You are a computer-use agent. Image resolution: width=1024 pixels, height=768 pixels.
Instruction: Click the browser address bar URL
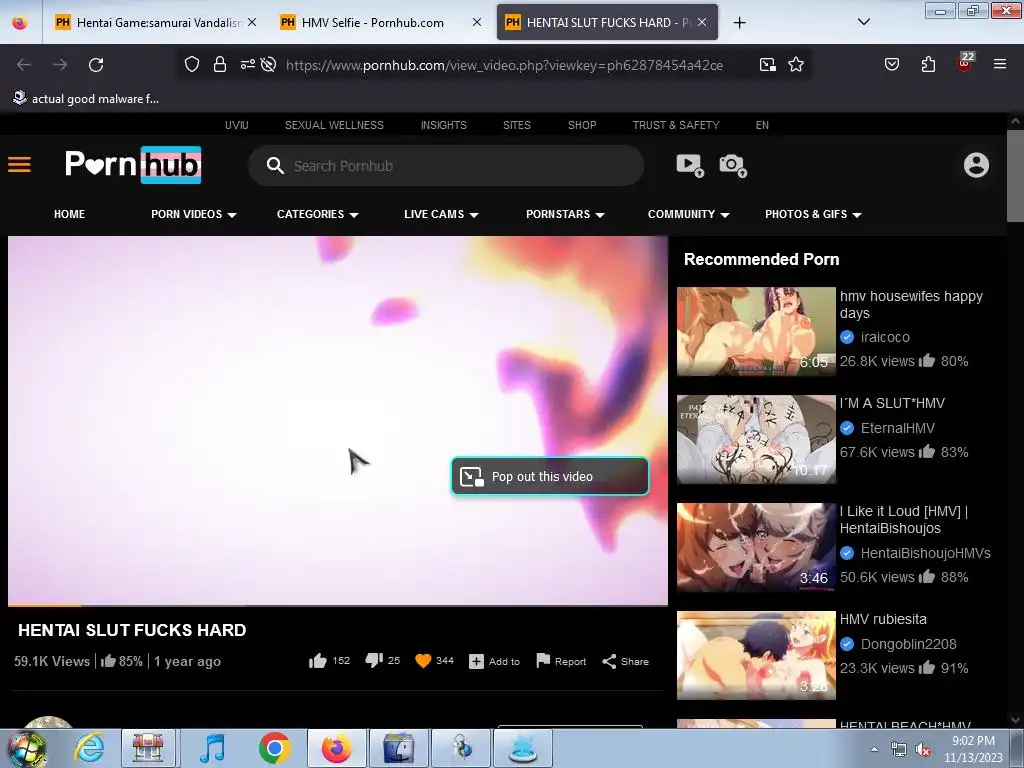pos(504,65)
